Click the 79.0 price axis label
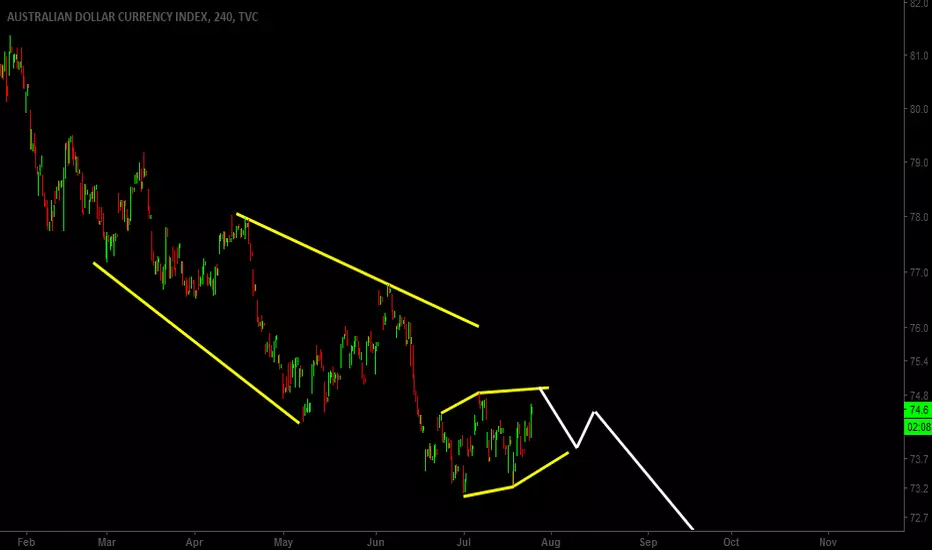 pyautogui.click(x=918, y=162)
